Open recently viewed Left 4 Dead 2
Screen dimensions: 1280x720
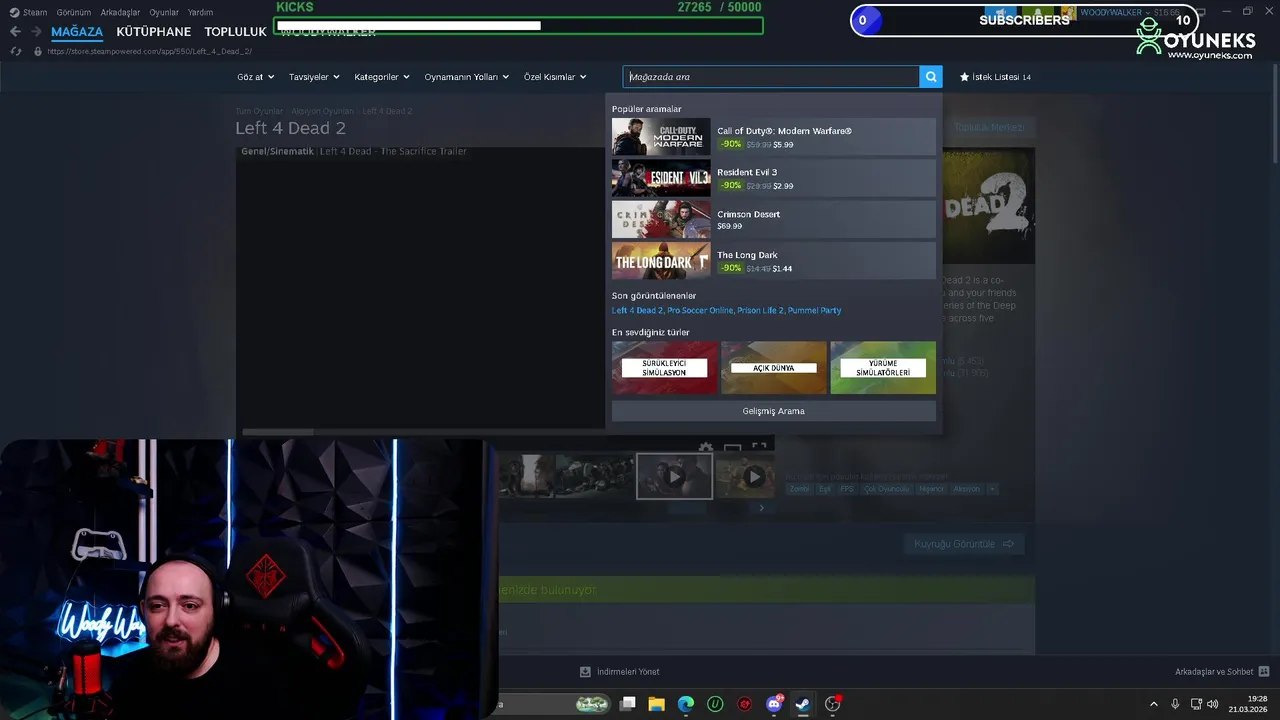click(637, 311)
